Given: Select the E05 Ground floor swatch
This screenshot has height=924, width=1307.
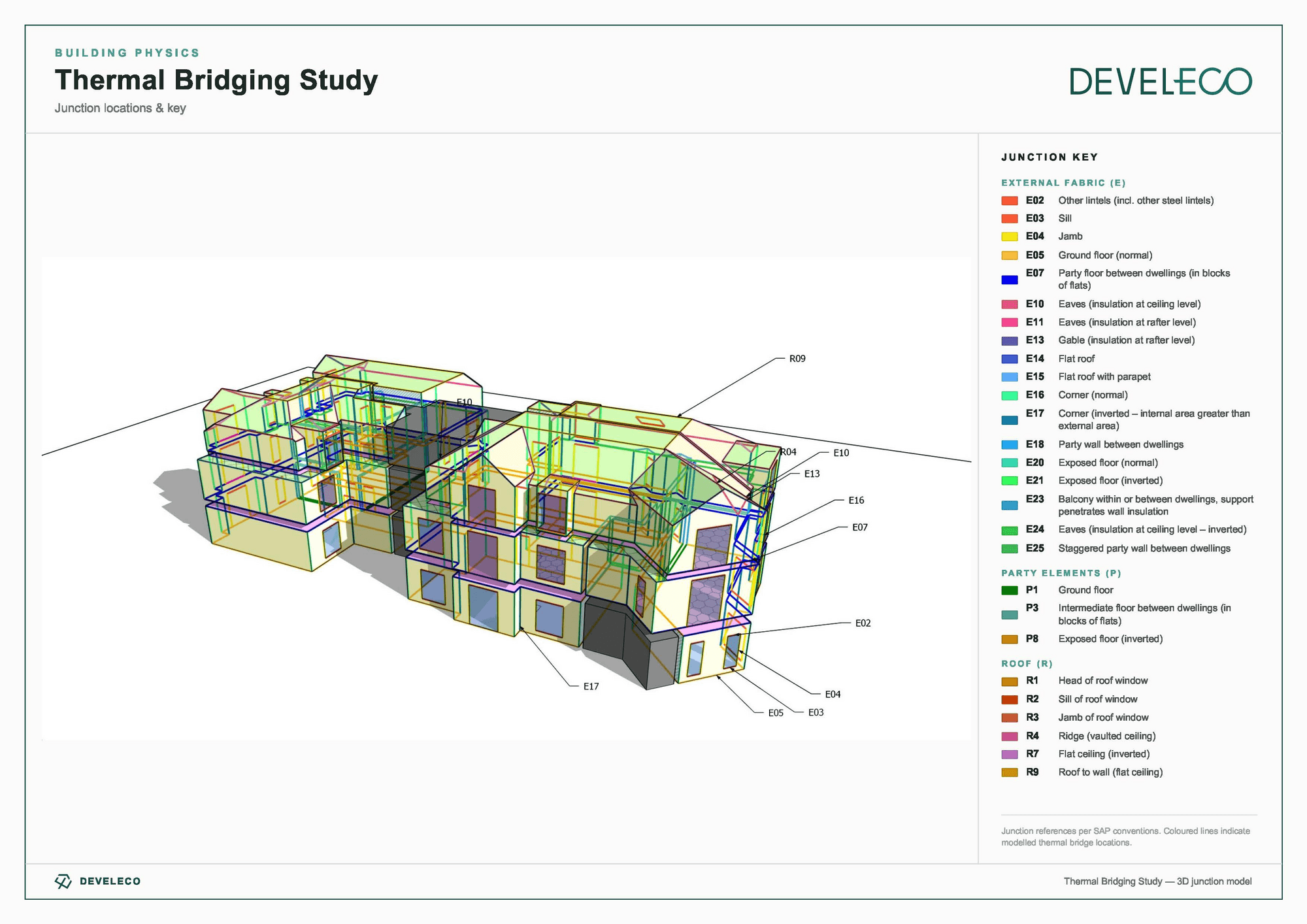Looking at the screenshot, I should (1010, 256).
